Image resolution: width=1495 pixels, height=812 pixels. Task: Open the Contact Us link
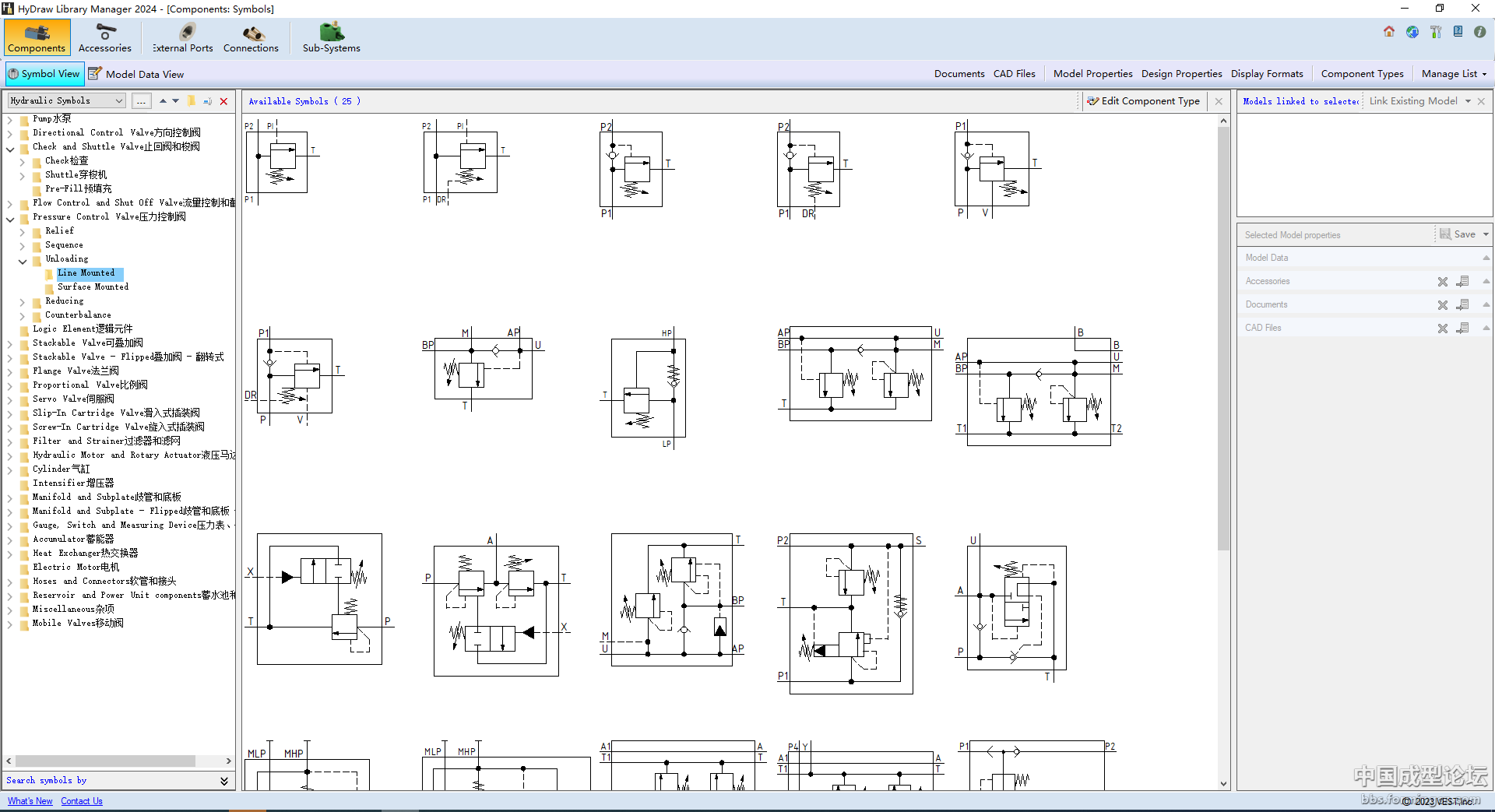tap(82, 801)
